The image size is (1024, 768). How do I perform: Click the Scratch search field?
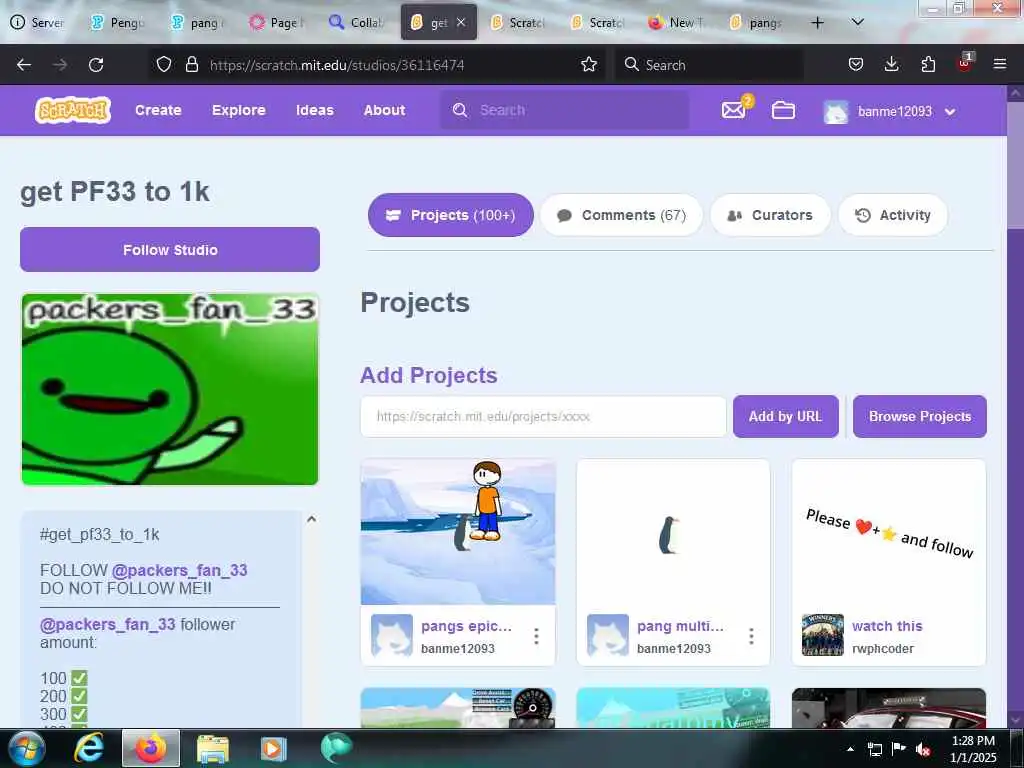pos(564,110)
